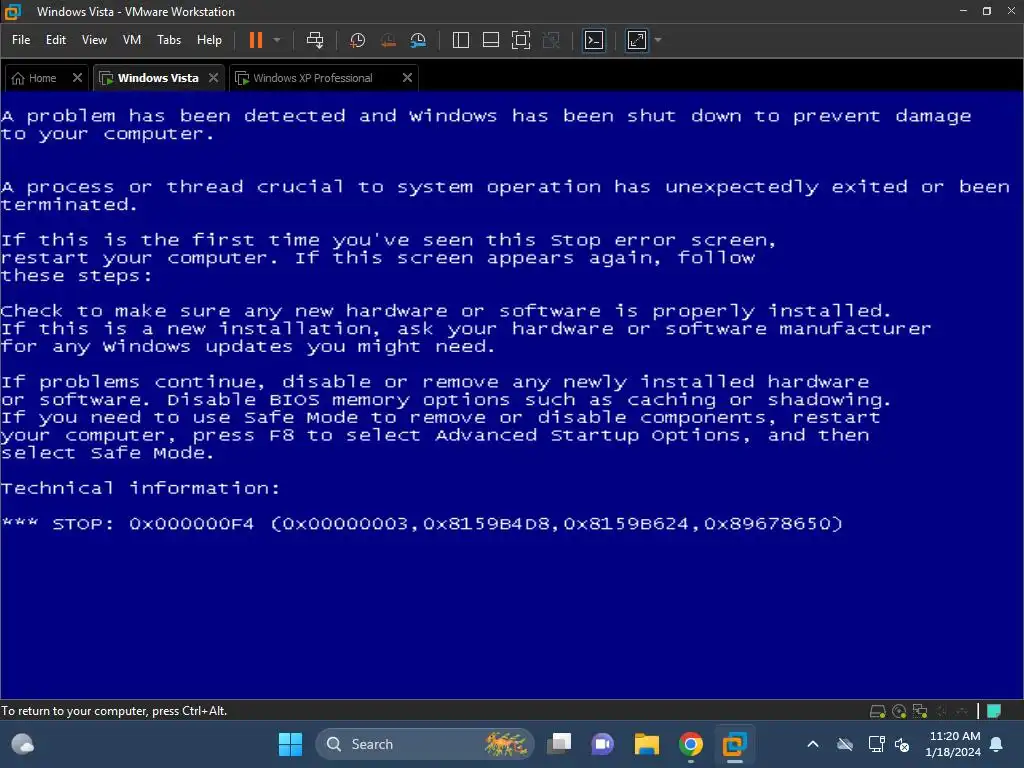Take a snapshot of this virtual machine
1024x768 pixels.
[x=357, y=40]
